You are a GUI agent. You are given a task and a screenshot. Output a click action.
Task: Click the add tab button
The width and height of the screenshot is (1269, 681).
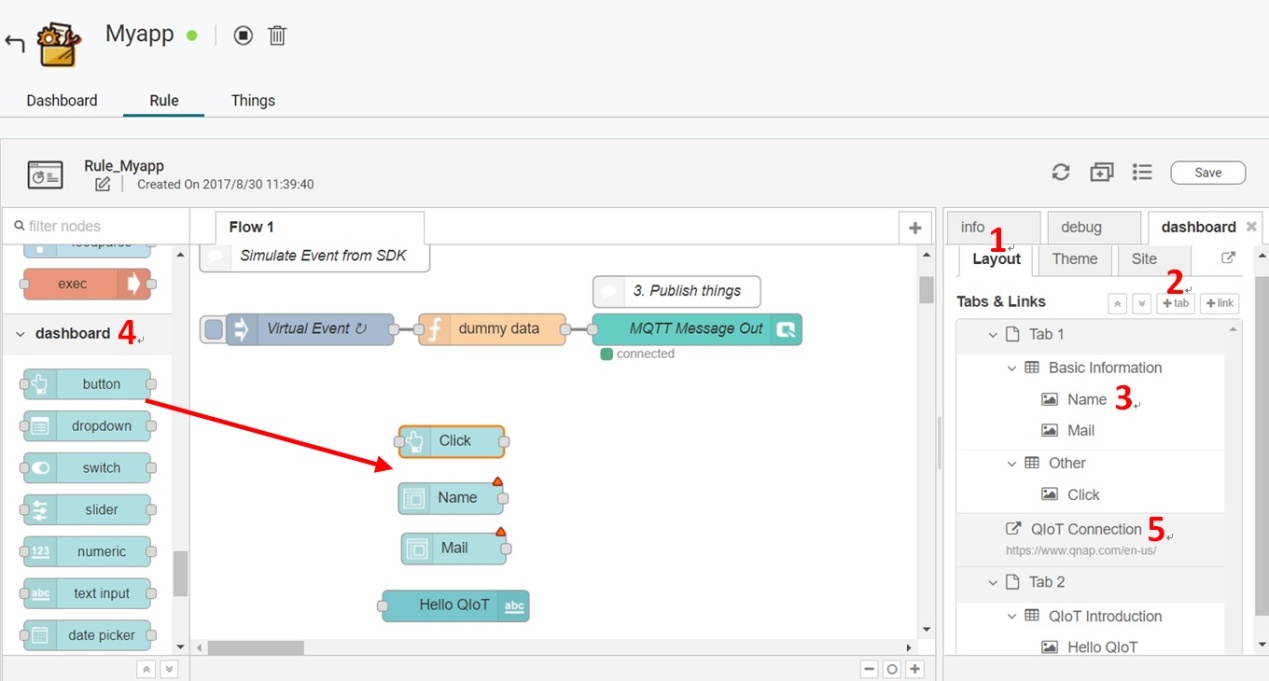coord(1175,303)
